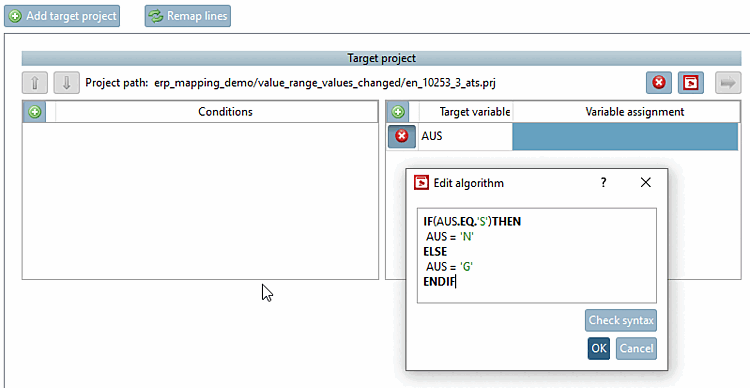Image resolution: width=750 pixels, height=388 pixels.
Task: Click the grey right arrow icon
Action: [728, 83]
